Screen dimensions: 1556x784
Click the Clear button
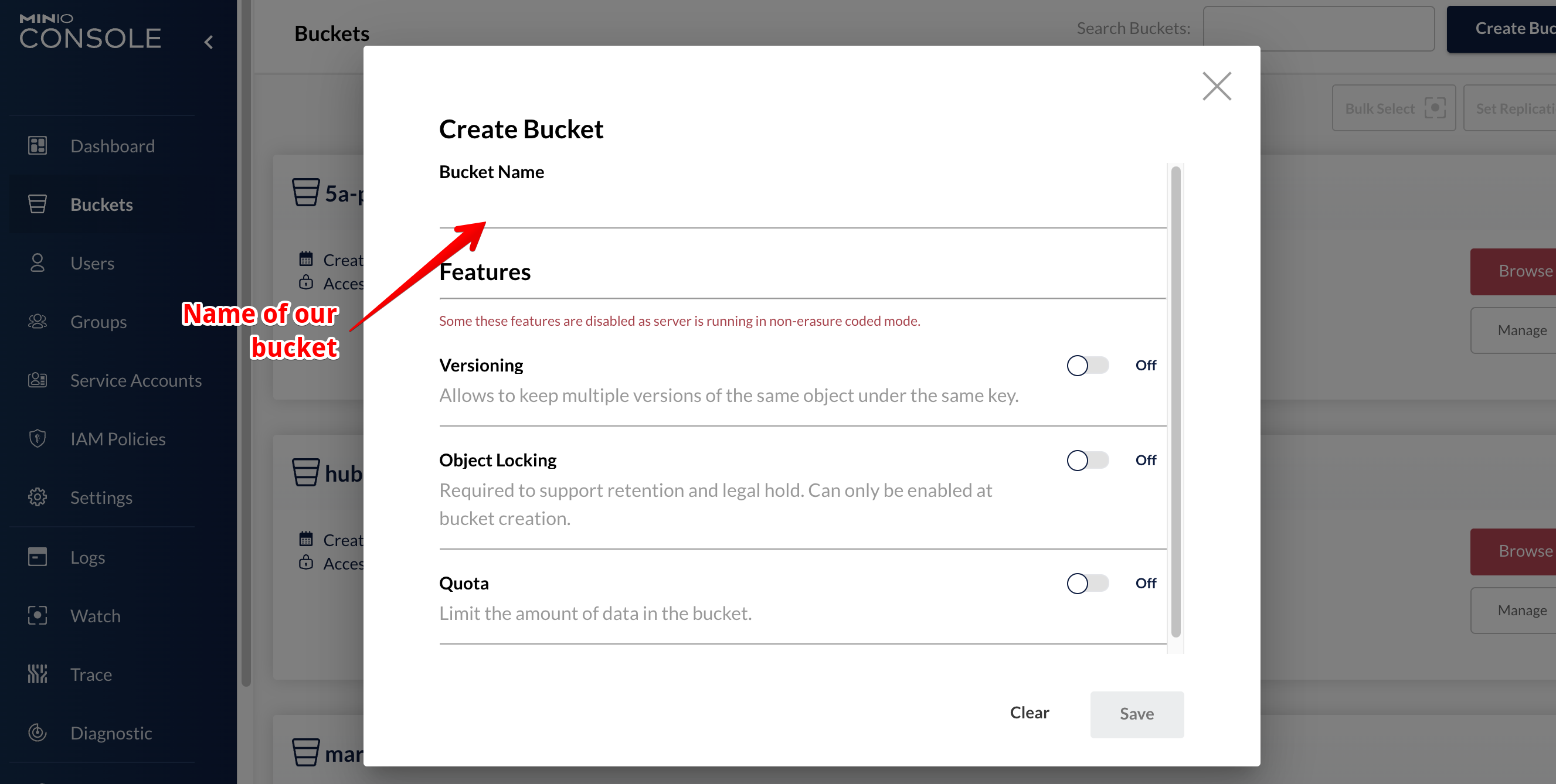pos(1030,713)
